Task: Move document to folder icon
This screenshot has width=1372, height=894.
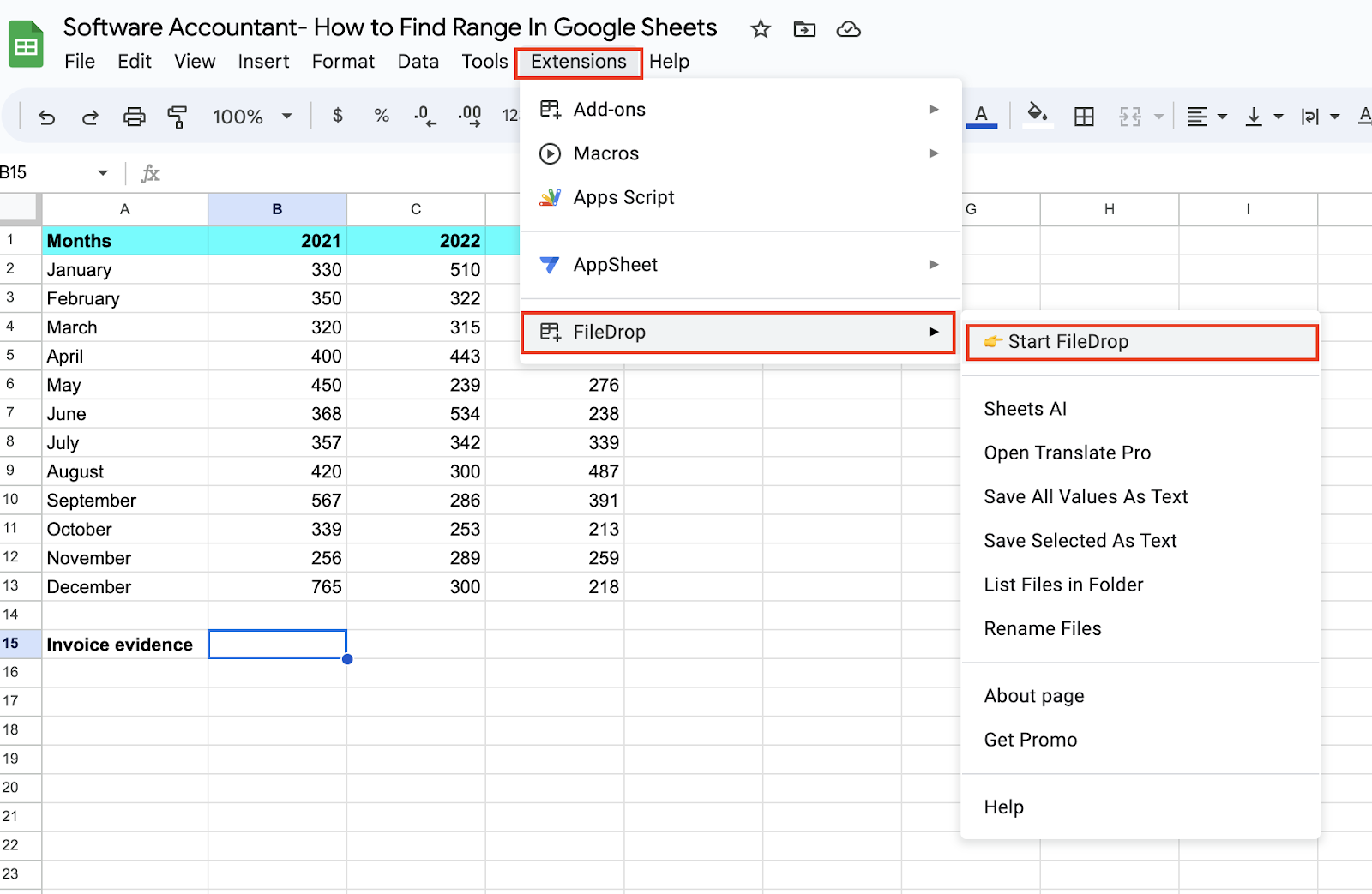Action: tap(804, 29)
